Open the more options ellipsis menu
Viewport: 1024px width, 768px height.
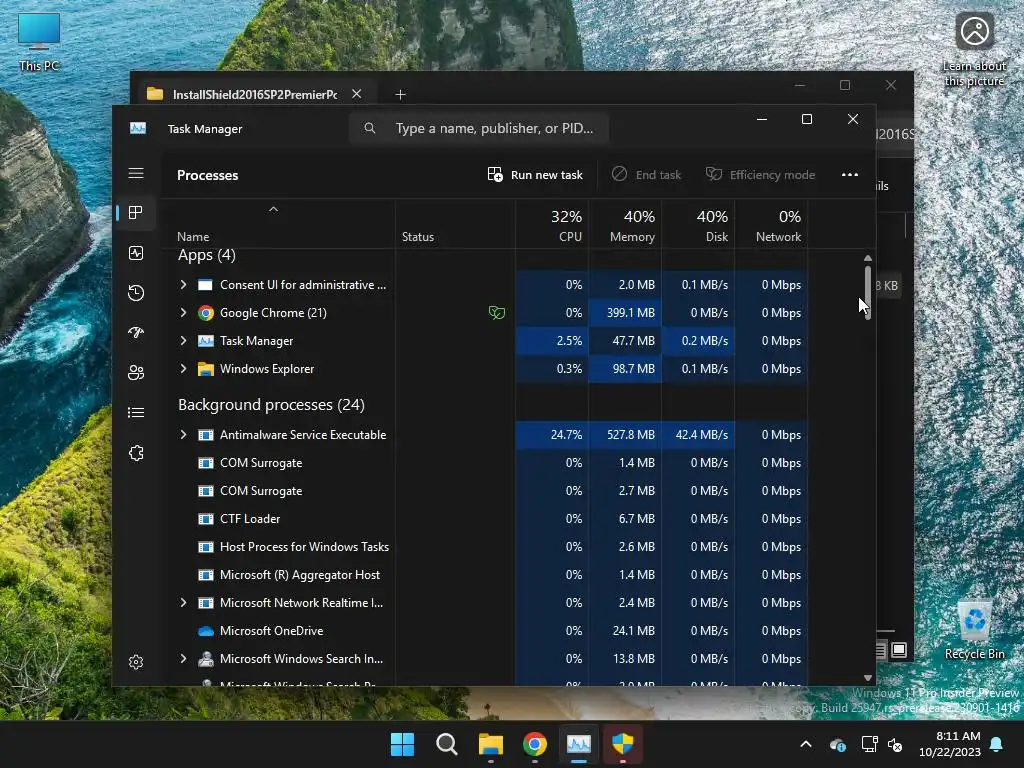click(x=850, y=174)
